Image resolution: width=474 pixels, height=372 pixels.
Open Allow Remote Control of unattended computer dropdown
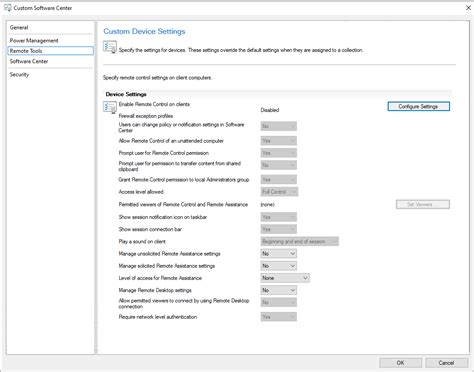tap(278, 141)
